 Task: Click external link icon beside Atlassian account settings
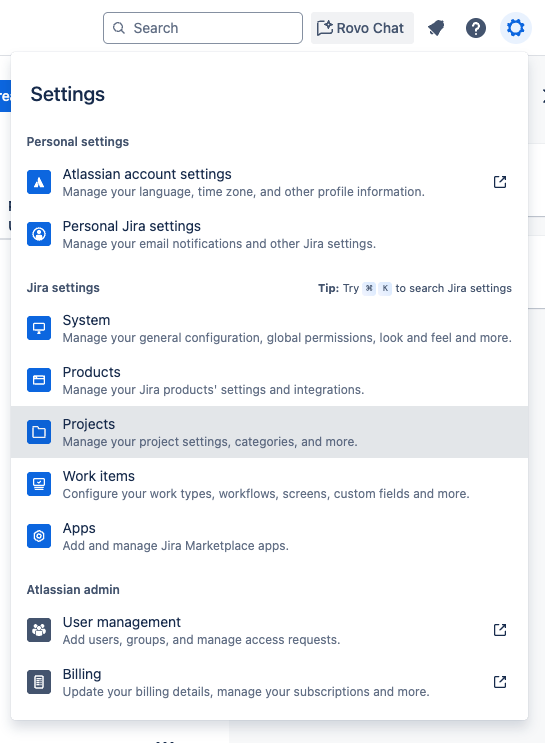(500, 182)
